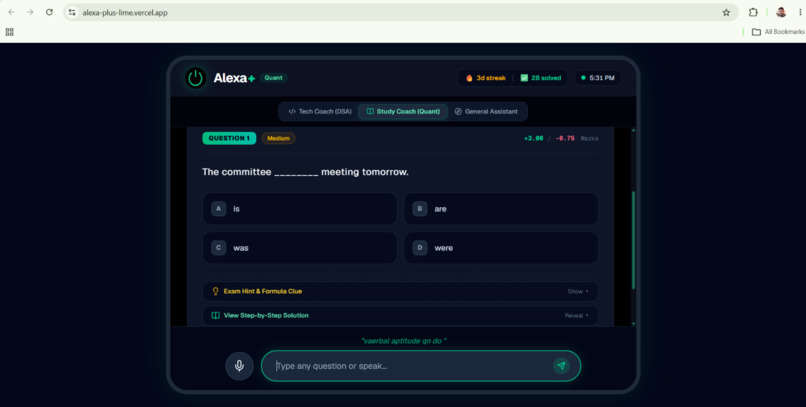Click the Alexa power button icon

[x=195, y=78]
